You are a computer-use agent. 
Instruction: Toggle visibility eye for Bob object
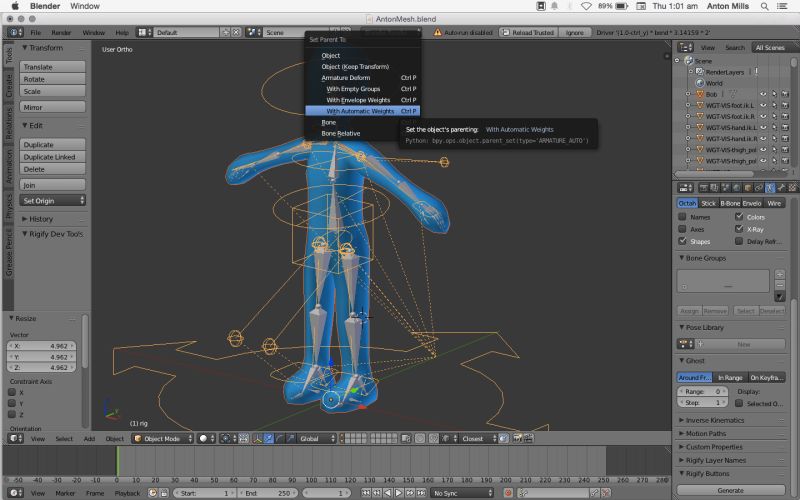coord(763,94)
